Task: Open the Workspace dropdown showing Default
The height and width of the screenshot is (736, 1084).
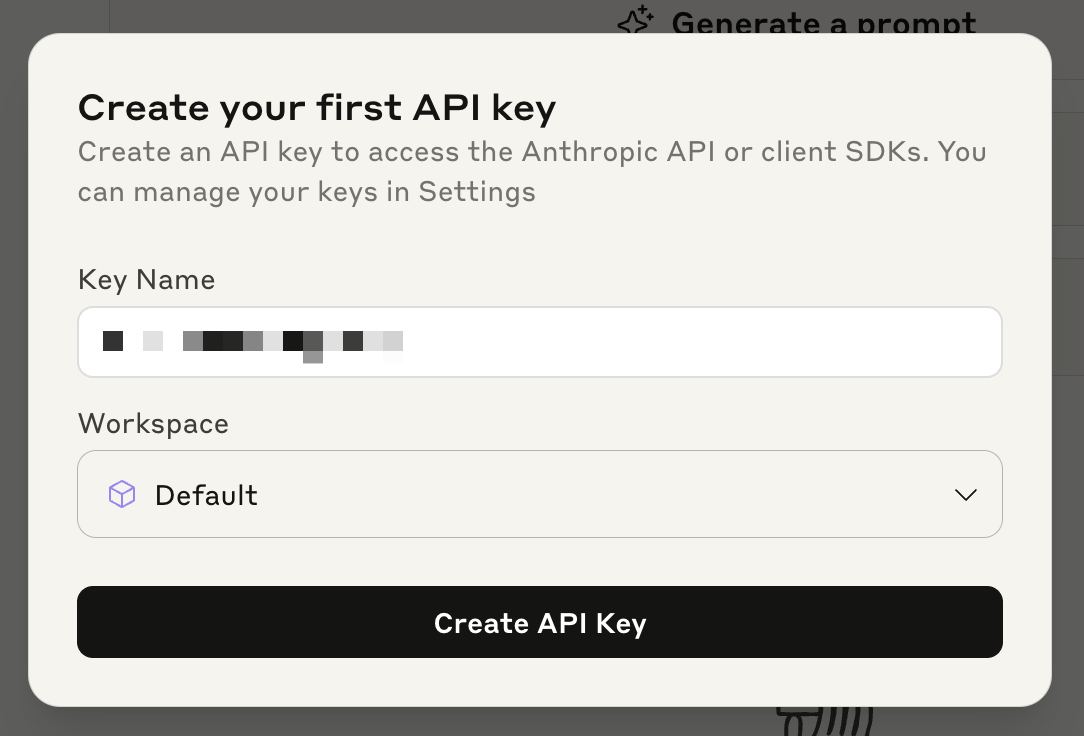Action: [540, 494]
